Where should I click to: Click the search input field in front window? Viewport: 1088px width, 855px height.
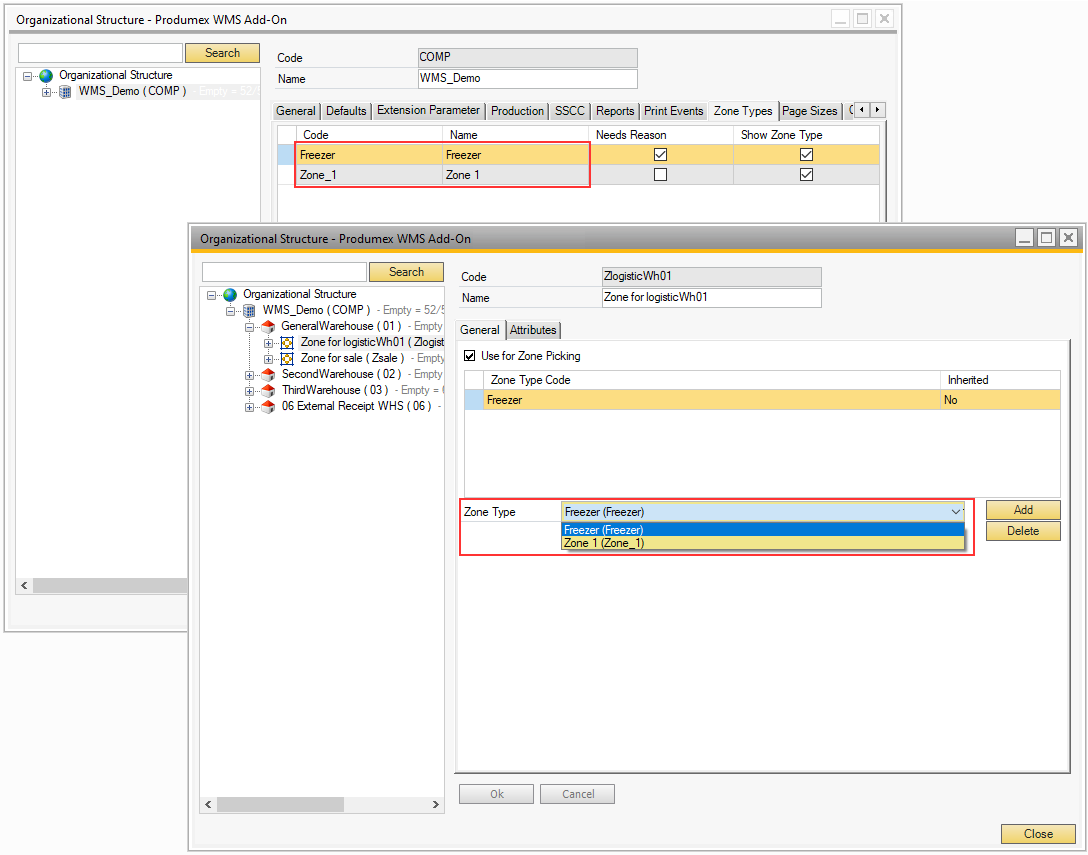click(x=284, y=272)
